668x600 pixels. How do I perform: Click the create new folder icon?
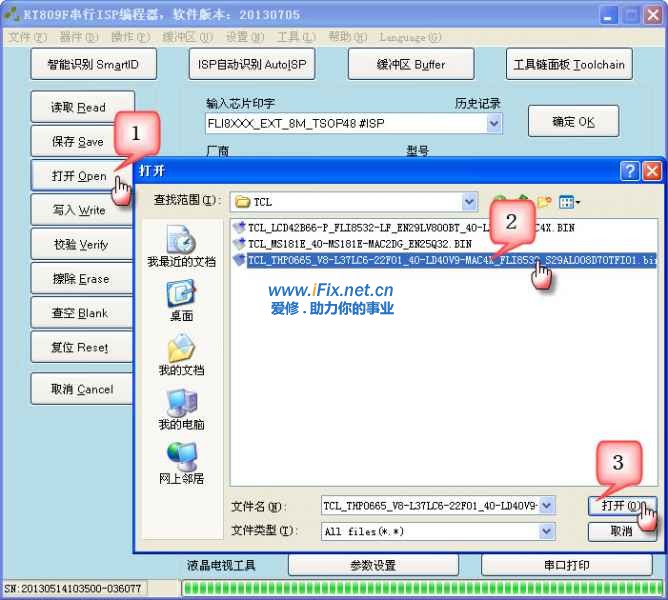point(542,201)
